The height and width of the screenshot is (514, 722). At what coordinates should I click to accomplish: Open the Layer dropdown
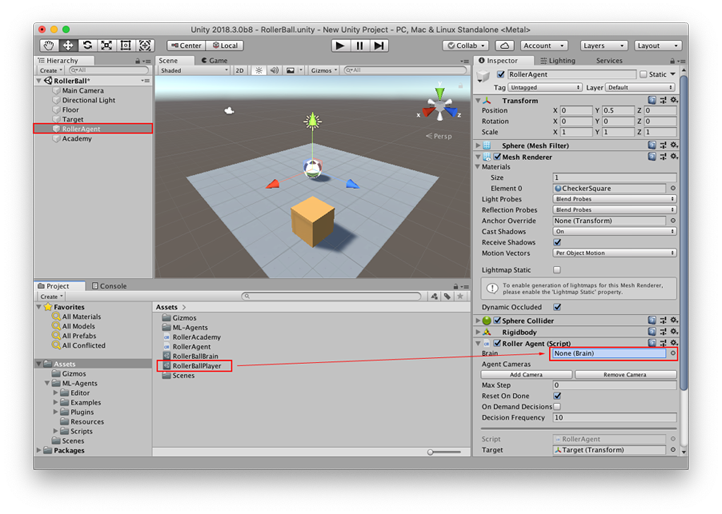point(641,88)
